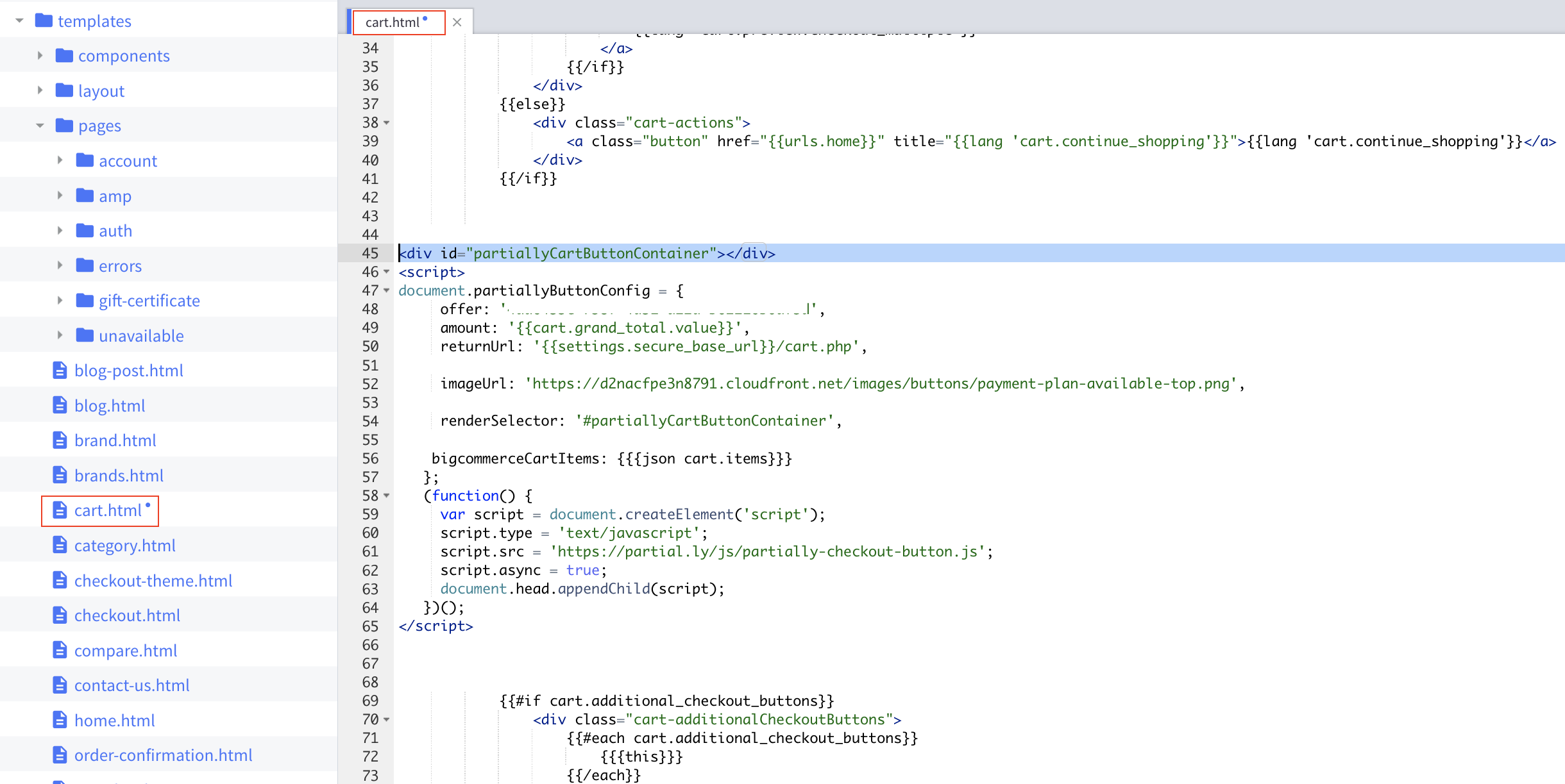Click the category.html file icon
This screenshot has height=784, width=1565.
60,545
